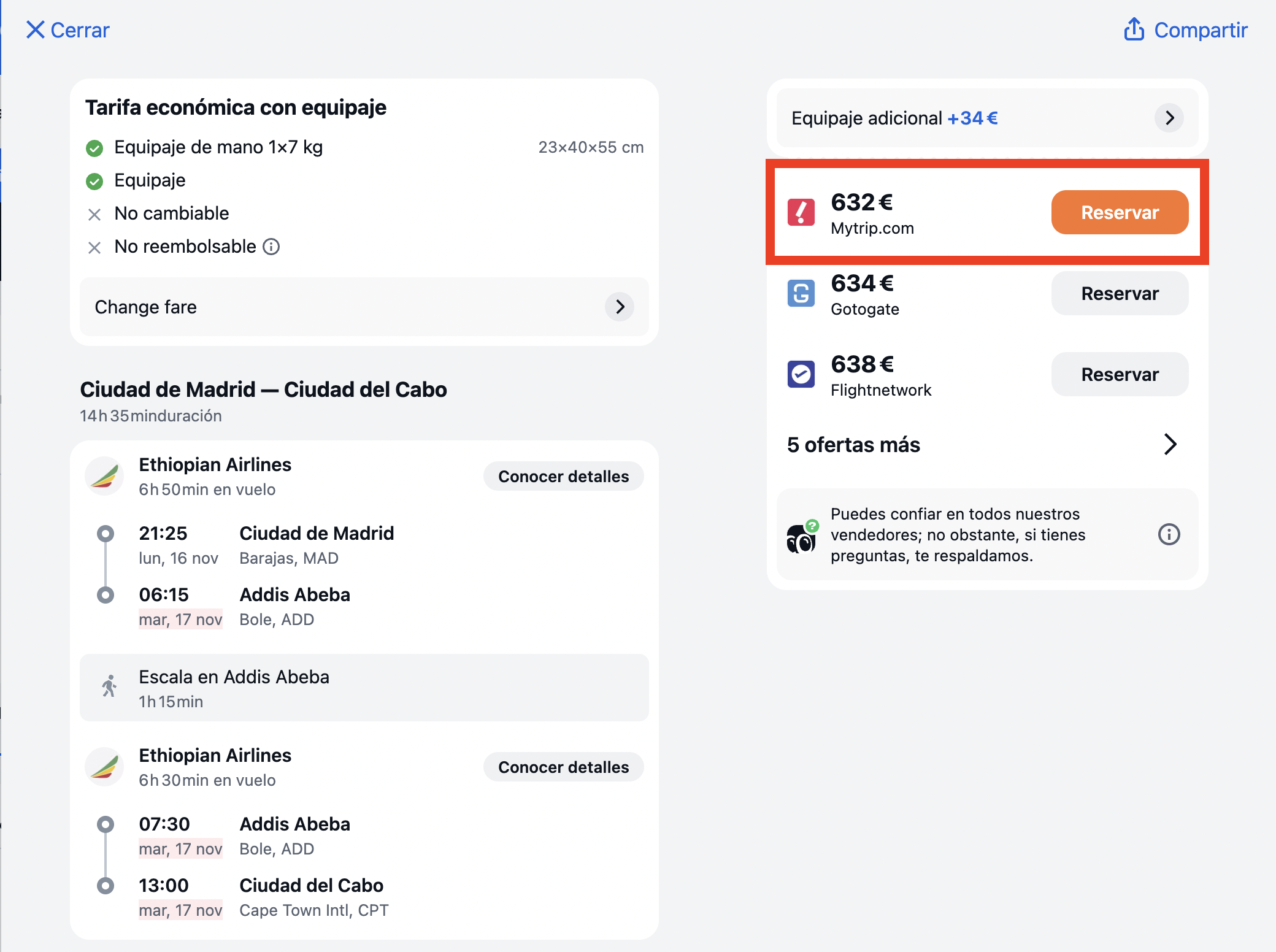The height and width of the screenshot is (952, 1276).
Task: Click chevron on Equipaje adicional row
Action: (1169, 118)
